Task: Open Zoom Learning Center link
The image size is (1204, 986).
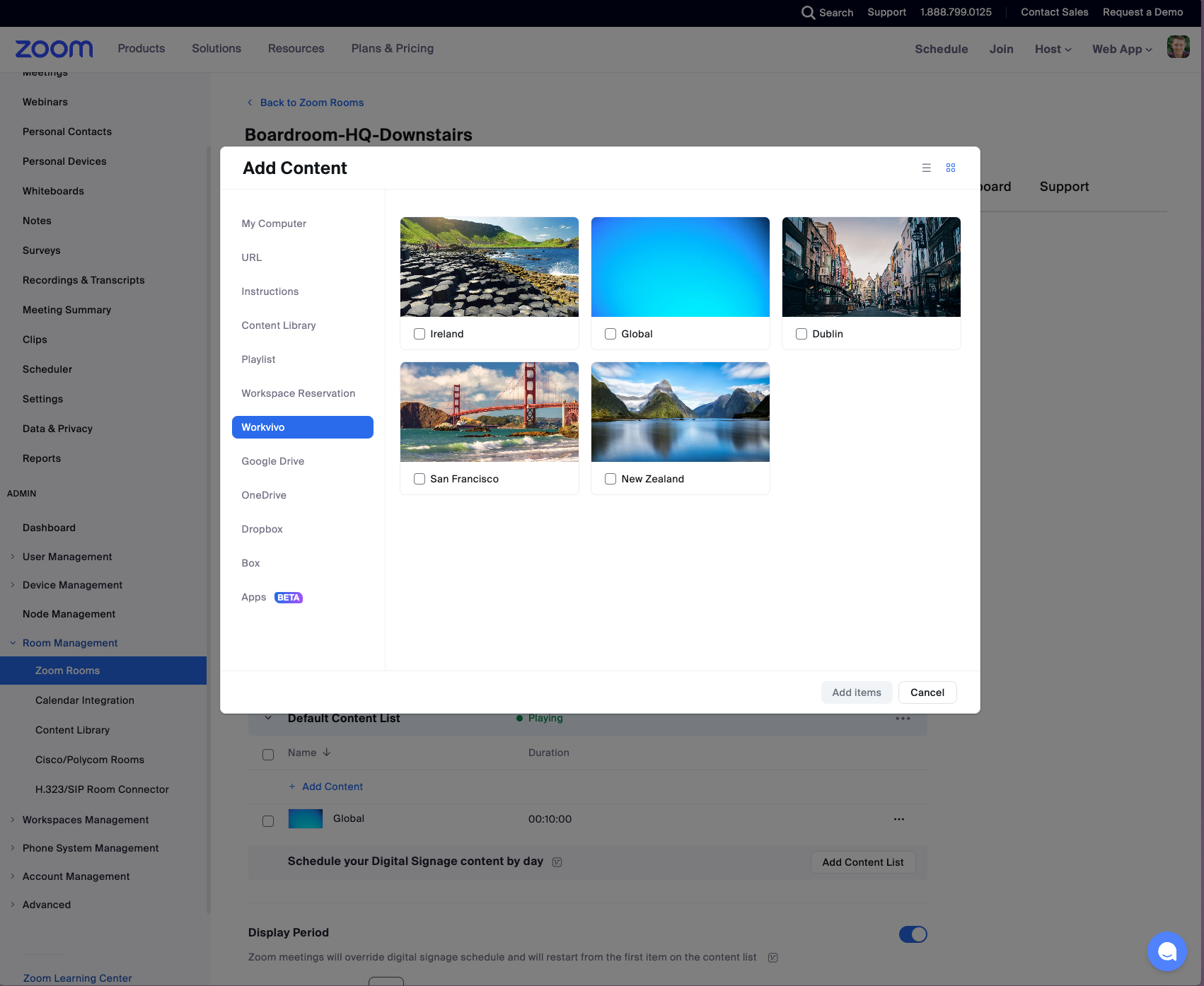Action: (x=77, y=978)
